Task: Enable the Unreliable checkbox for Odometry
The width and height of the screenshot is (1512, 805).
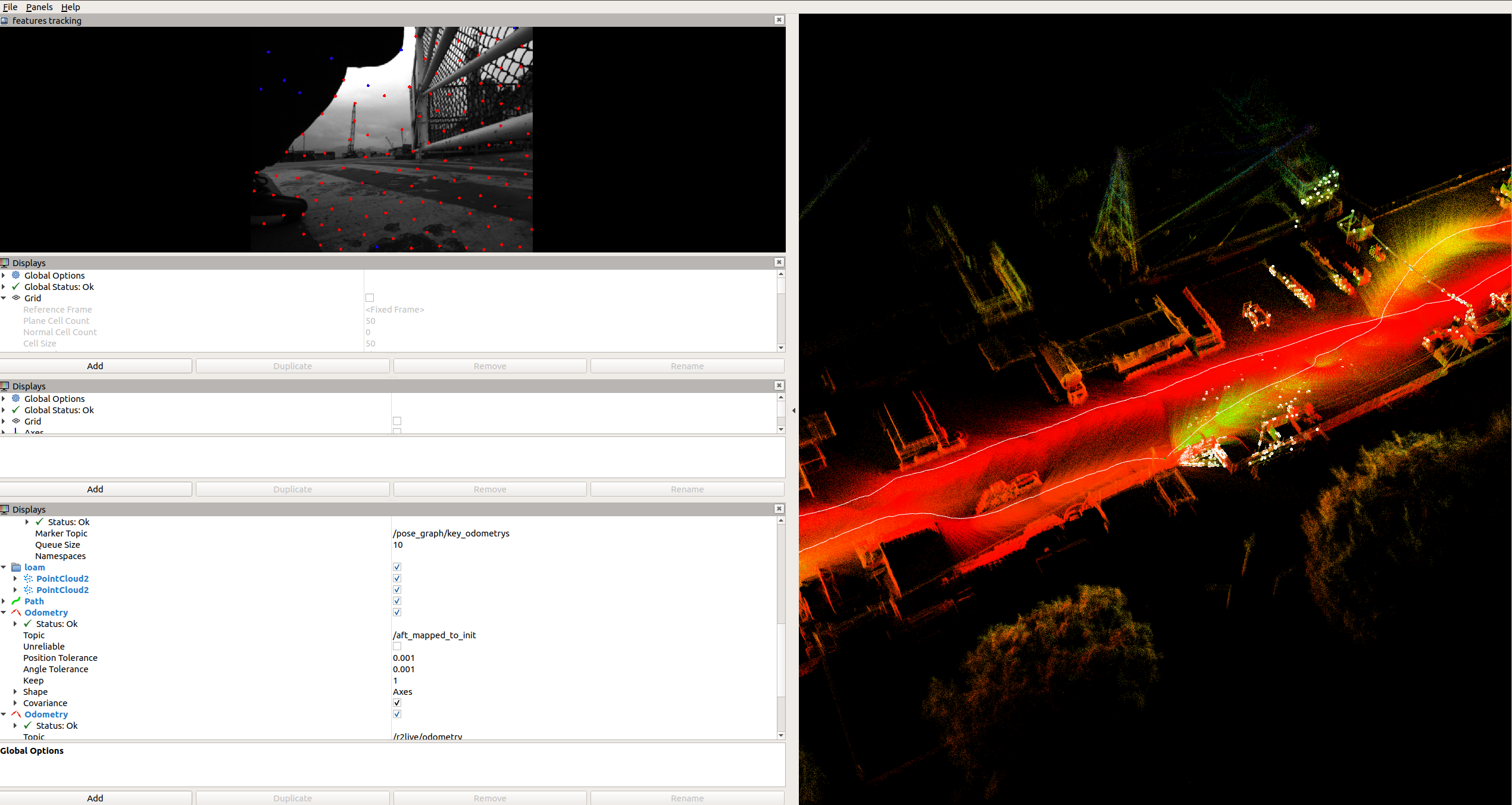Action: coord(397,646)
